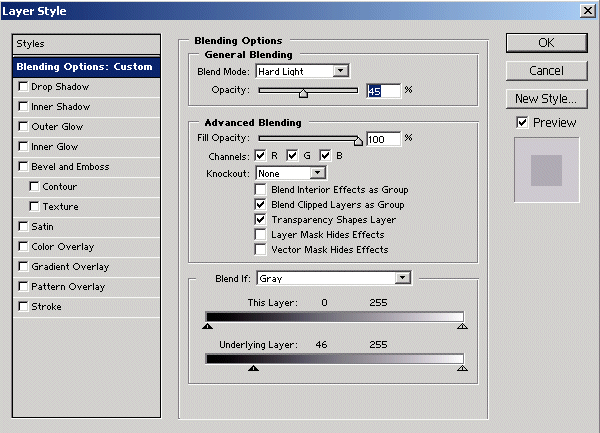Tick the Inner Glow checkbox
Screen dimensions: 600x433
tap(23, 147)
